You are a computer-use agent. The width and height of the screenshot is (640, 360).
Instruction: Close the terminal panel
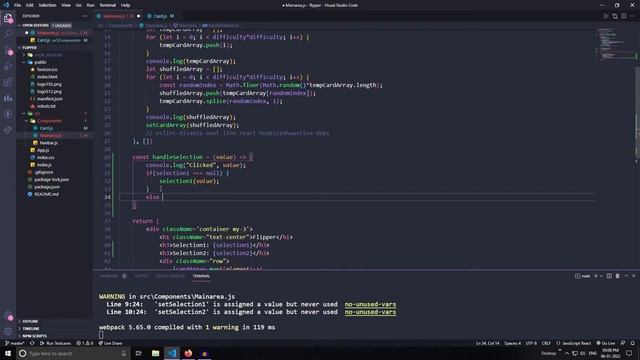coord(633,276)
